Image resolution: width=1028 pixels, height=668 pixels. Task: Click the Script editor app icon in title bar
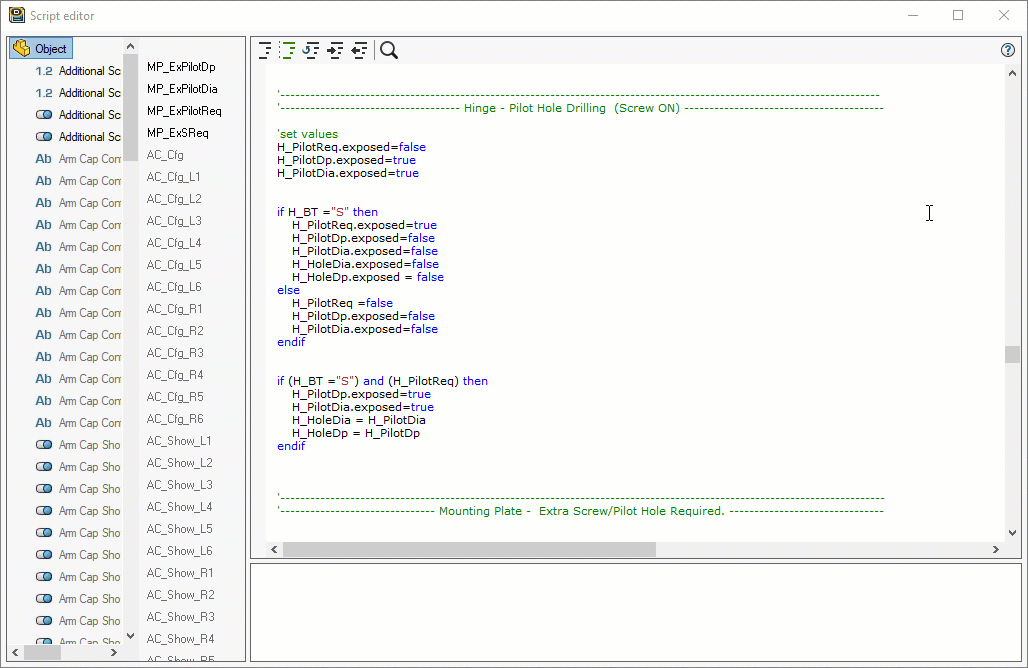[16, 15]
